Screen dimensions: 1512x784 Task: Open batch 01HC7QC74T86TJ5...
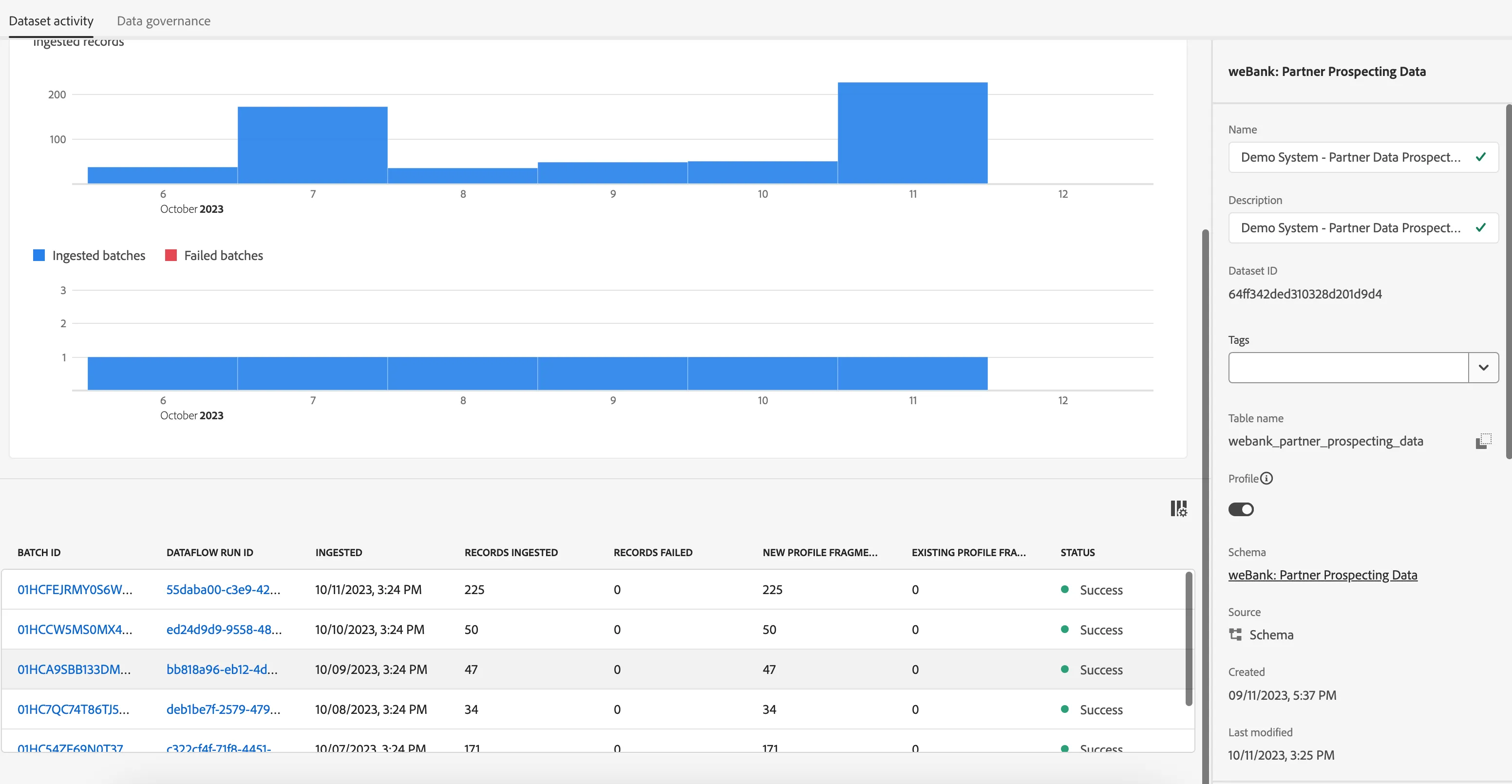click(x=74, y=709)
